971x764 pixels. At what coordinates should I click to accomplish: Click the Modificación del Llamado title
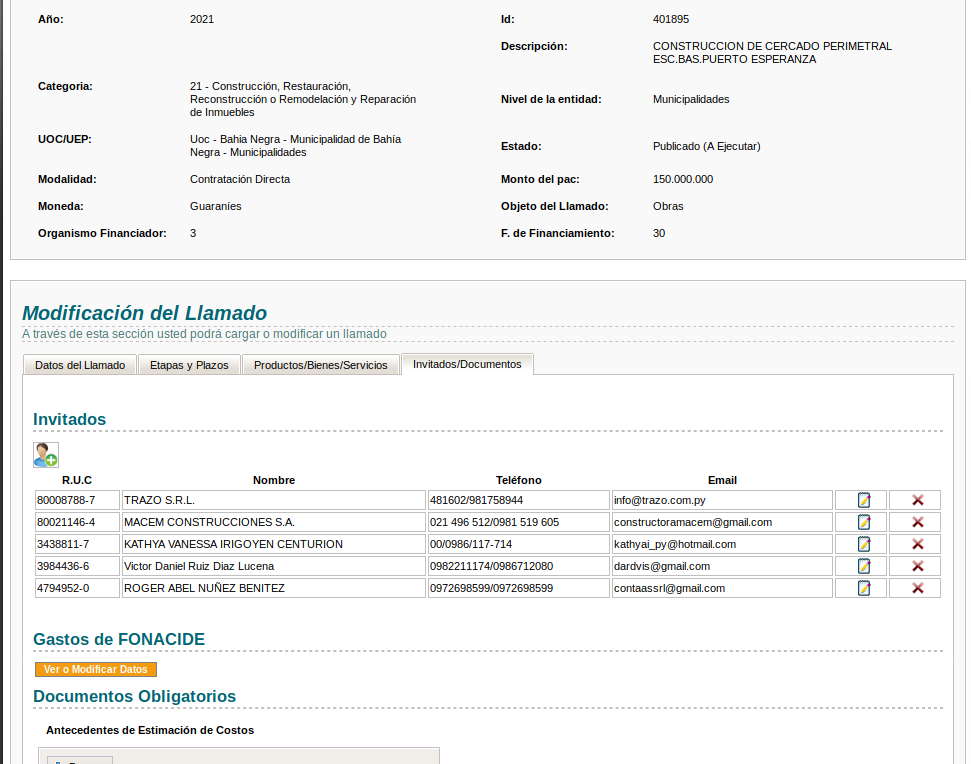pos(145,313)
